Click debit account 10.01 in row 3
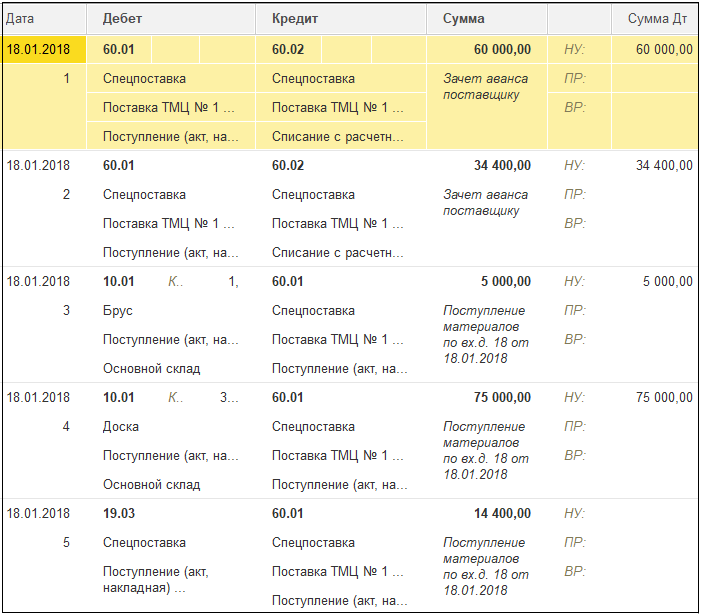The height and width of the screenshot is (614, 701). click(x=119, y=281)
